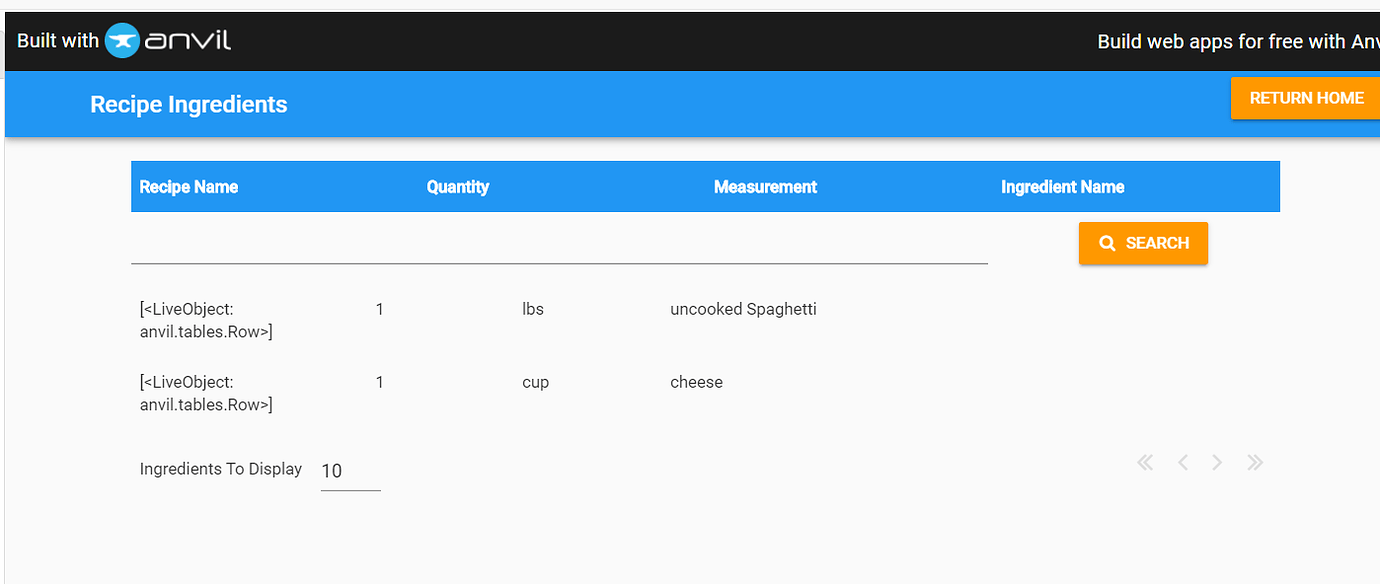This screenshot has width=1380, height=584.
Task: Click the Measurement column header
Action: point(765,187)
